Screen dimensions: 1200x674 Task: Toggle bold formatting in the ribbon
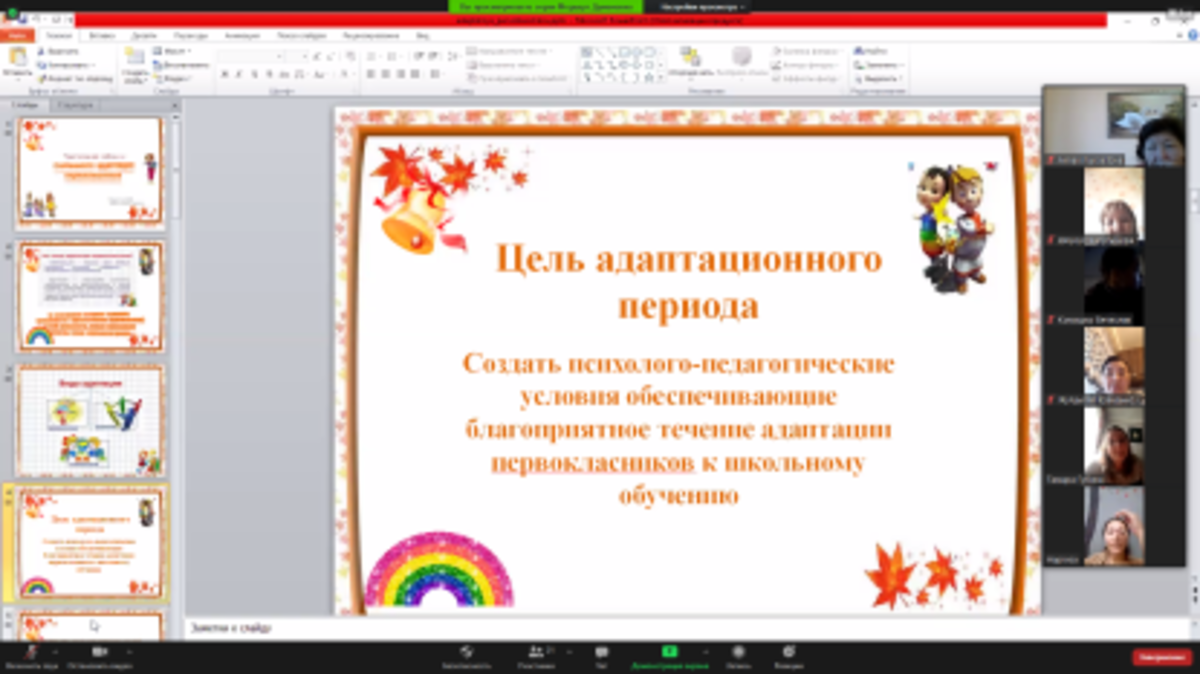[225, 74]
